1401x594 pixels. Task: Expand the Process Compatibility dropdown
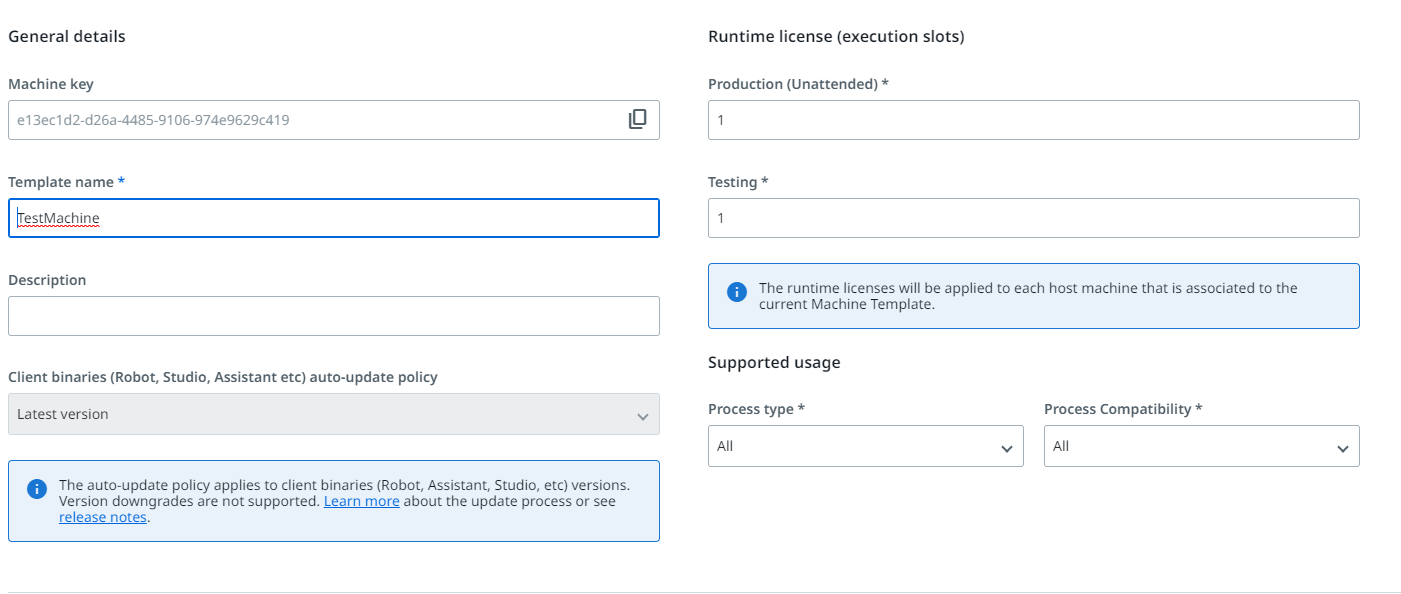(1201, 446)
